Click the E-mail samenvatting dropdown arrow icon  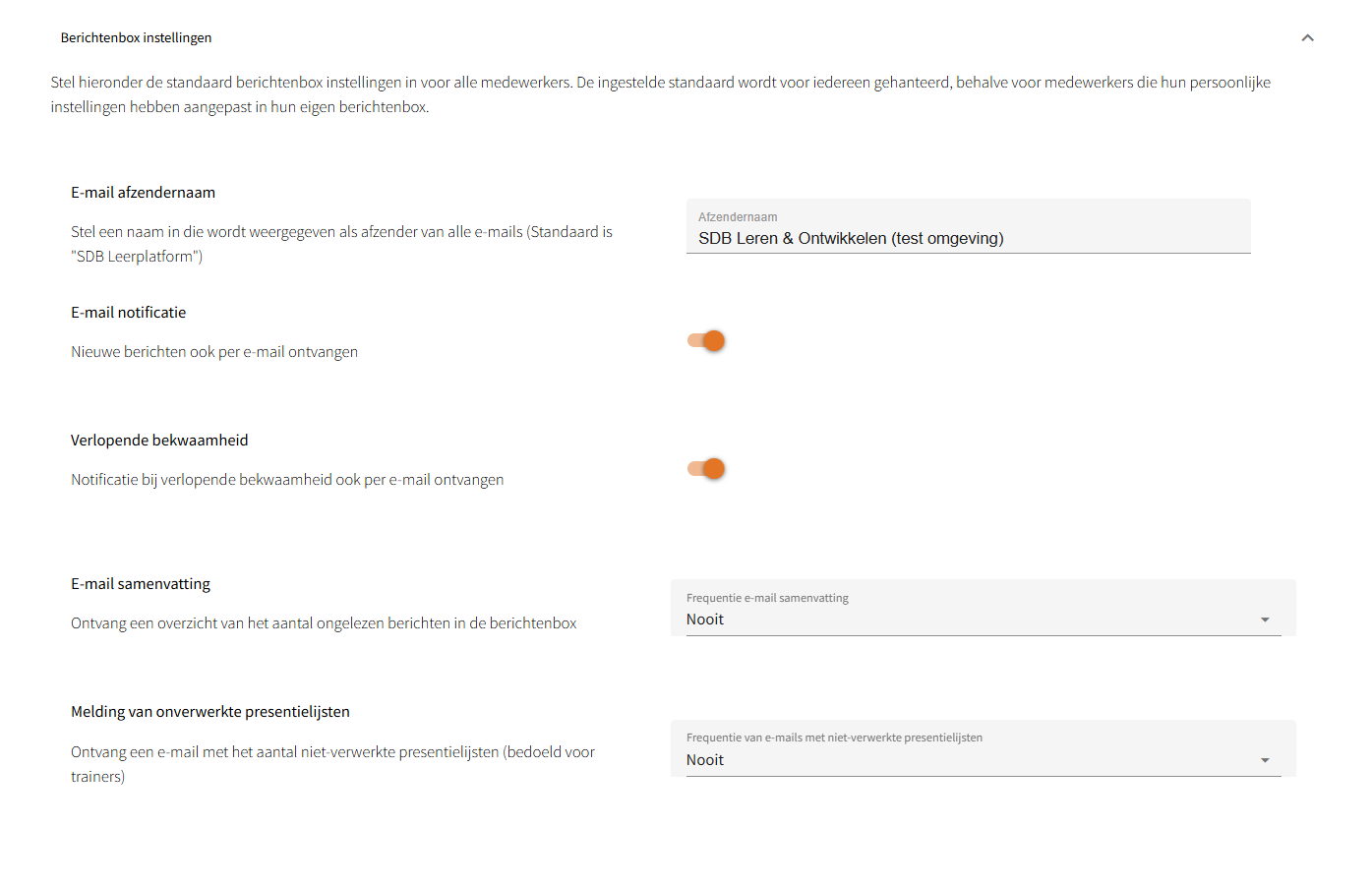1265,620
